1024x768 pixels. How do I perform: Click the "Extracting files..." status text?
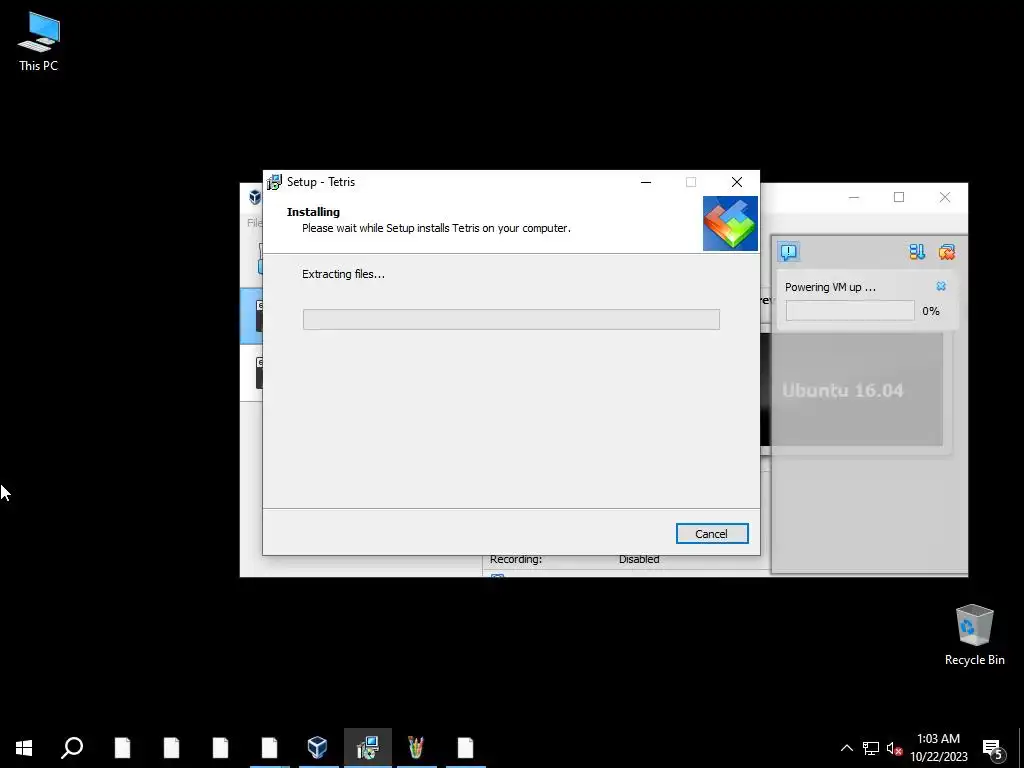click(x=344, y=274)
